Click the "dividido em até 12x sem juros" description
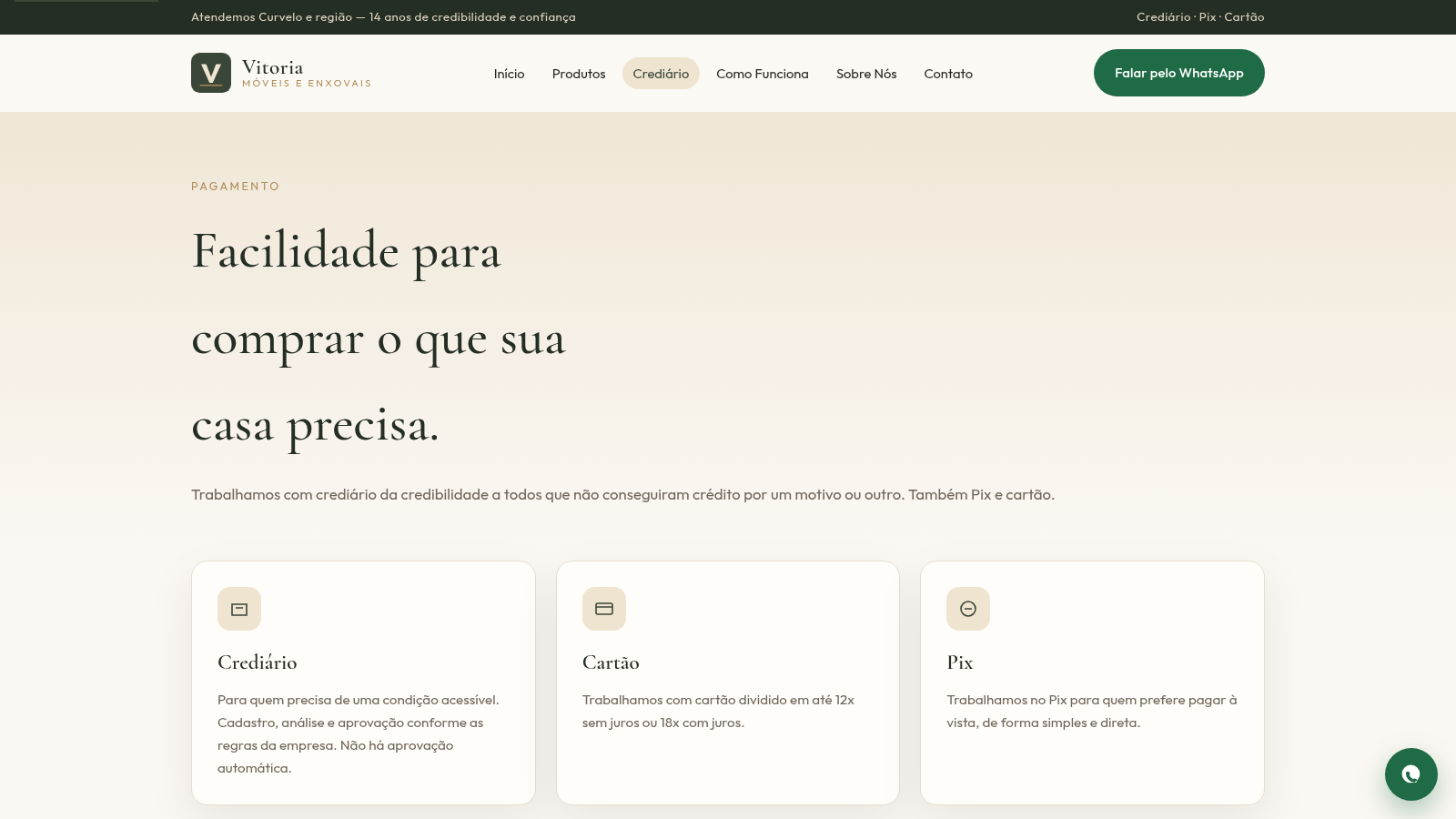 click(x=719, y=711)
